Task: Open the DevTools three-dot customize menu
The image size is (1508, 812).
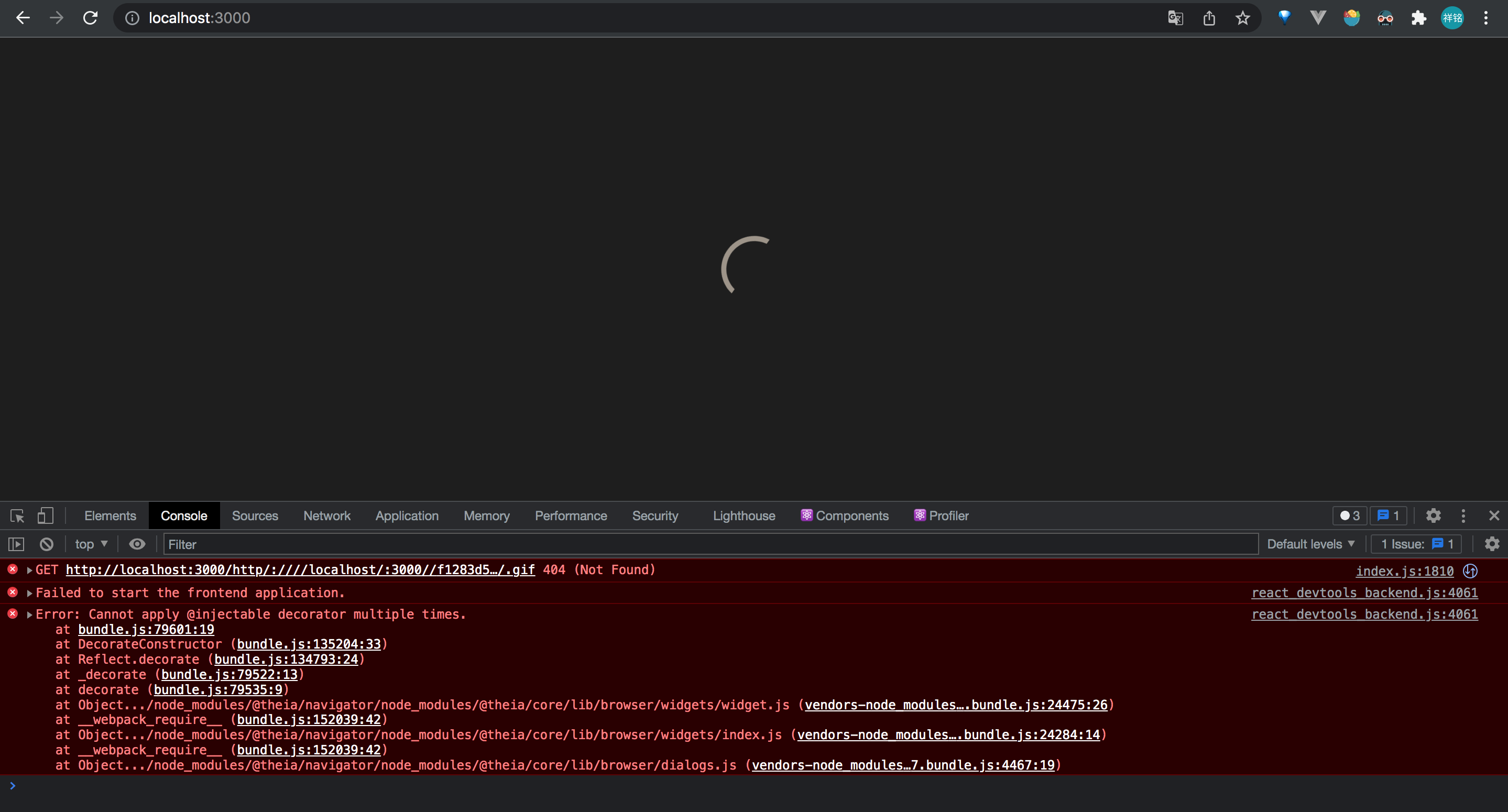Action: pyautogui.click(x=1463, y=516)
